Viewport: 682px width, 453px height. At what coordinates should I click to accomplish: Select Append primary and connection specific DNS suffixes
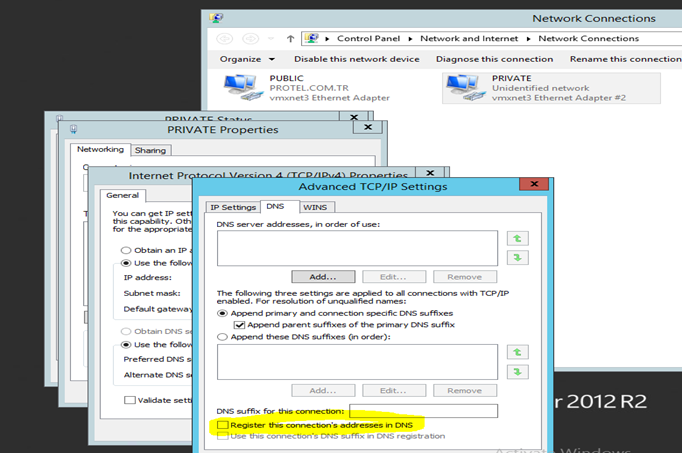(x=223, y=312)
